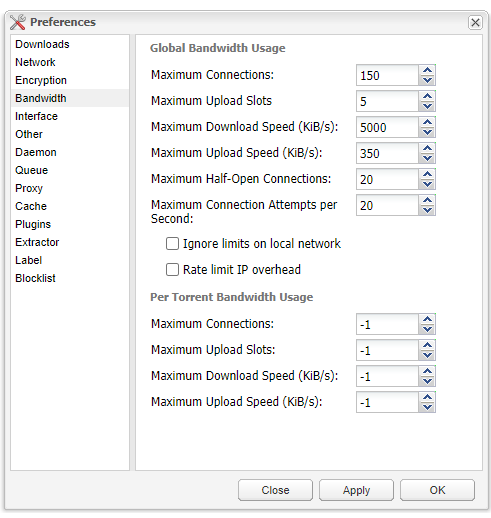This screenshot has height=518, width=491.
Task: Open the Downloads preferences category
Action: point(70,44)
